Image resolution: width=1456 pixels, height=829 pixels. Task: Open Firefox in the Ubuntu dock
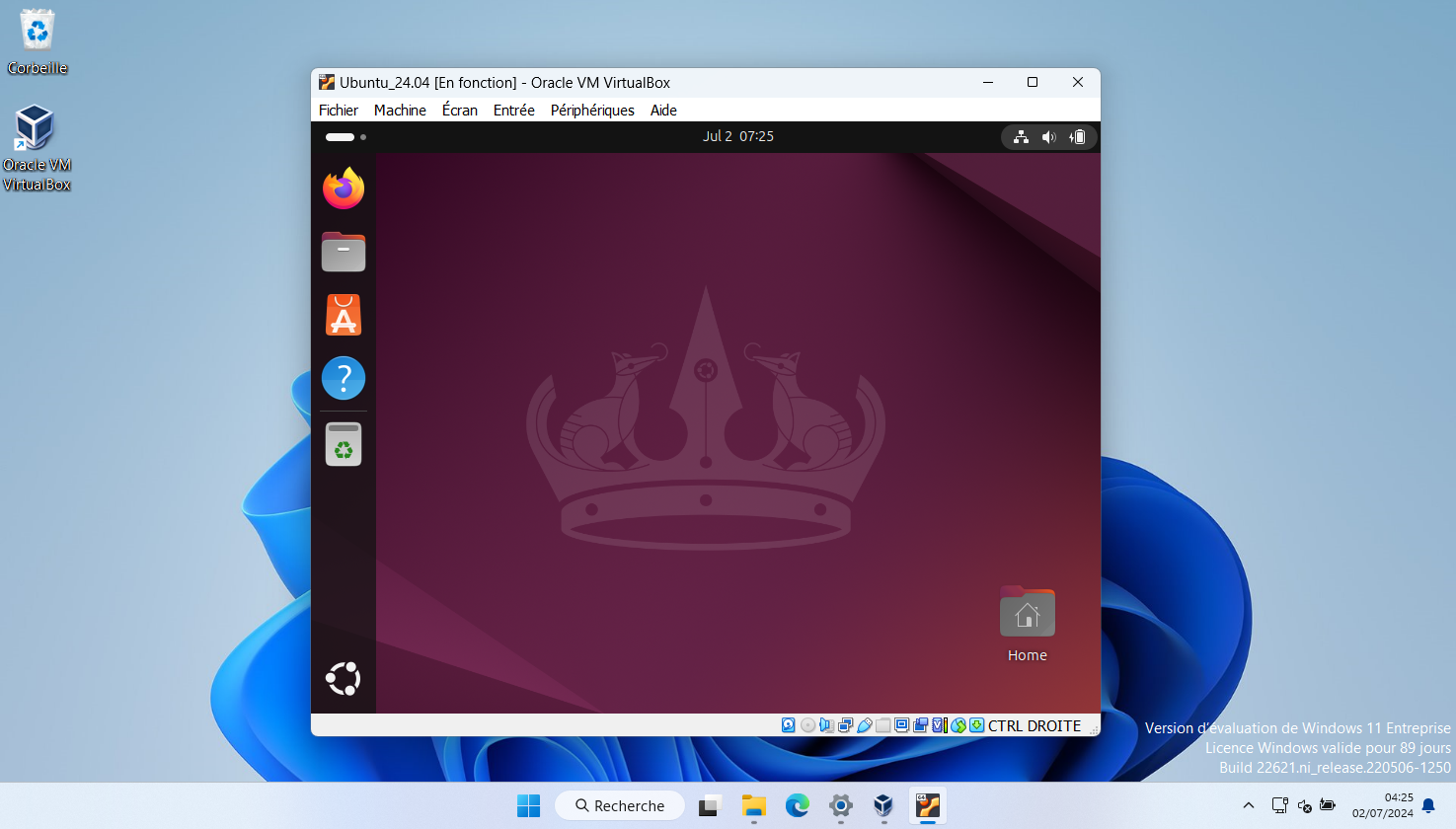(344, 188)
